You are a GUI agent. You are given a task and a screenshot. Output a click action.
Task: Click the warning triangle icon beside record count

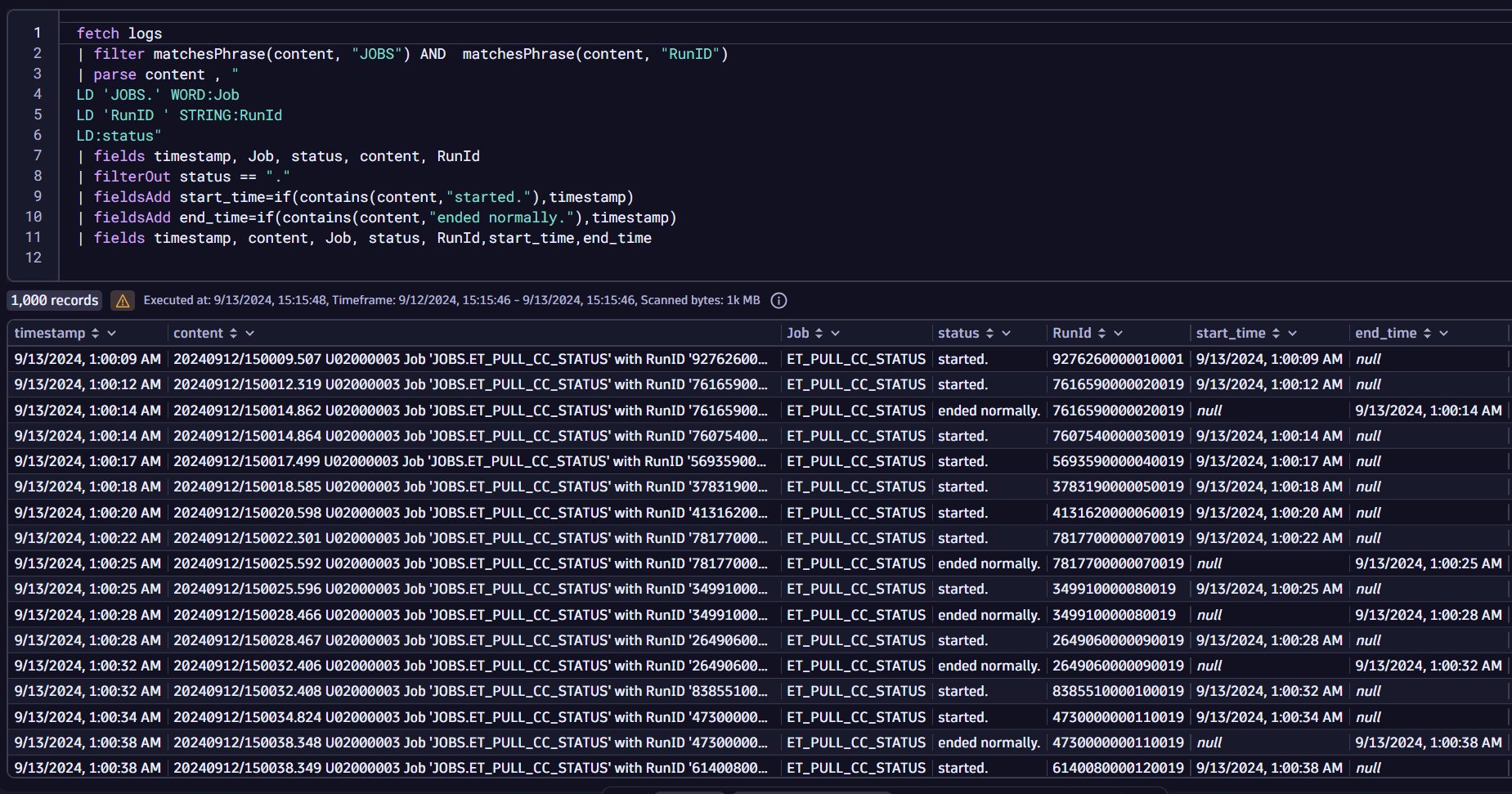click(123, 300)
